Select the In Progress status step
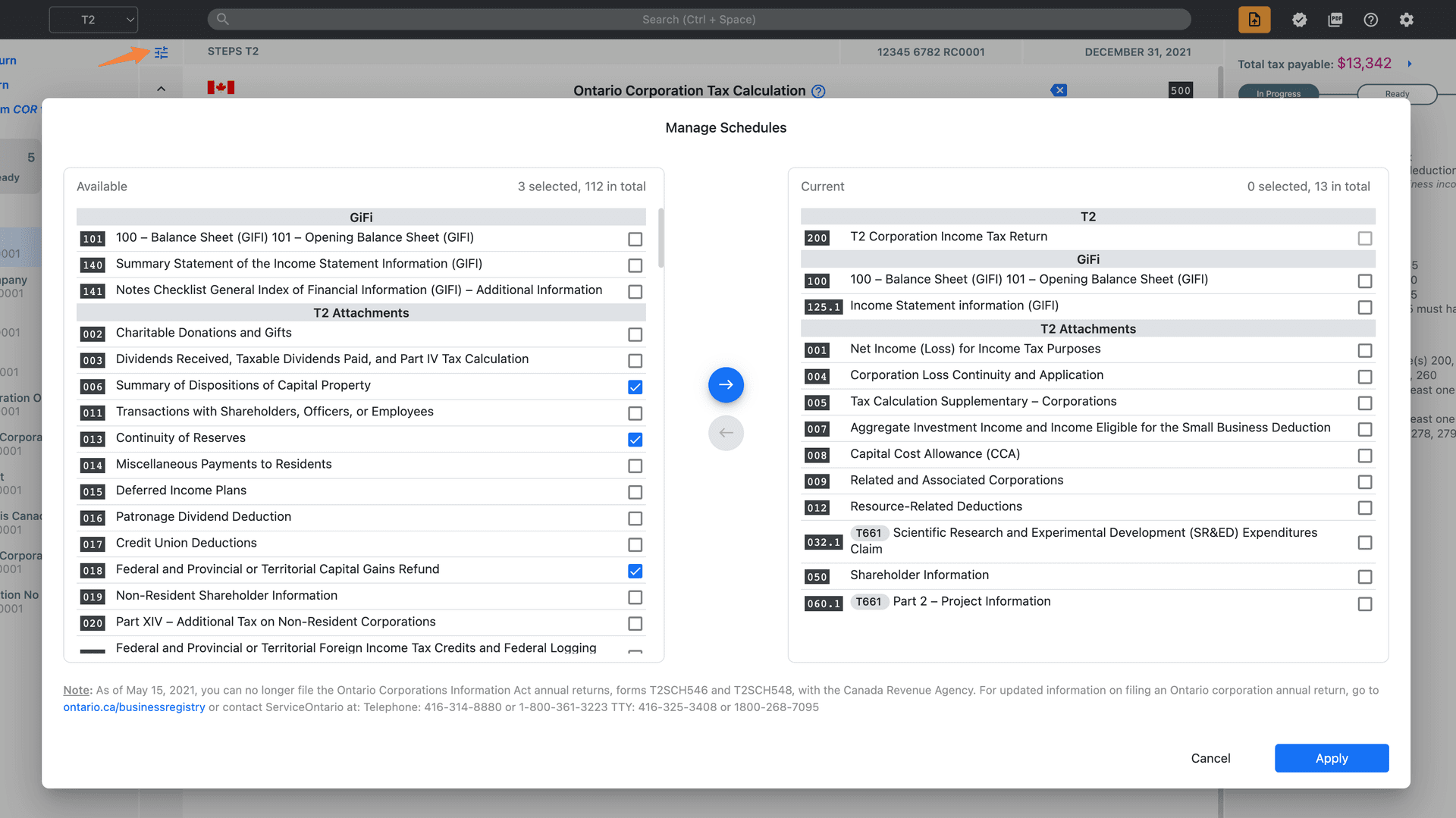 click(x=1279, y=94)
